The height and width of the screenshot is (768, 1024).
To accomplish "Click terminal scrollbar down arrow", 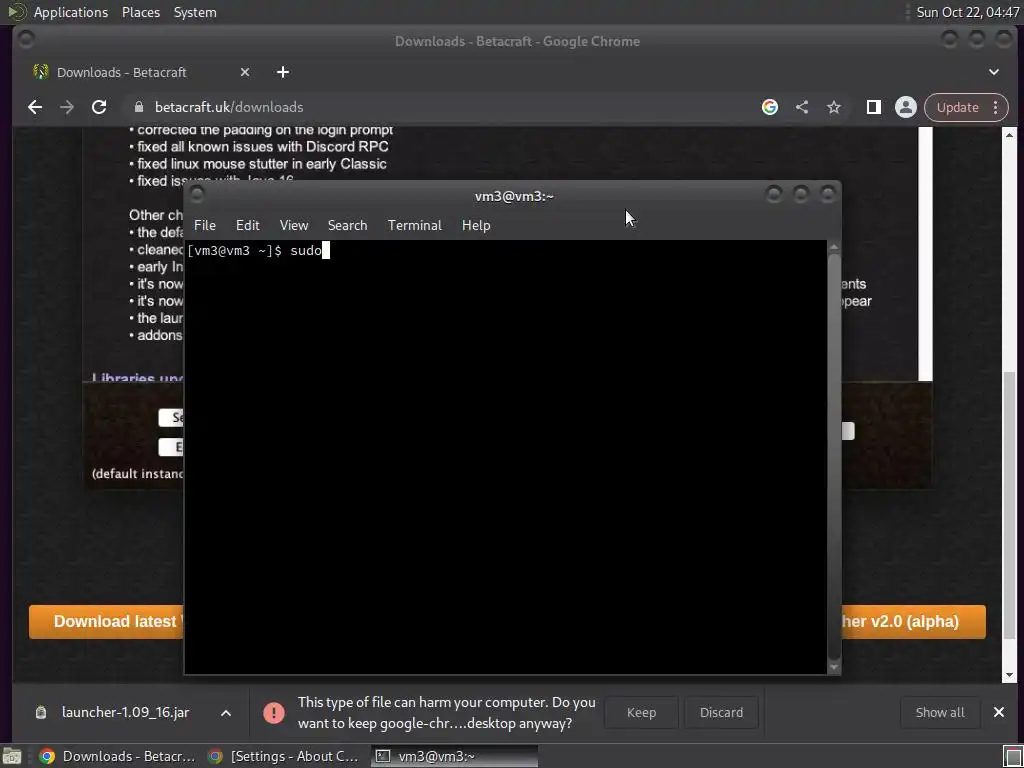I will coord(834,667).
